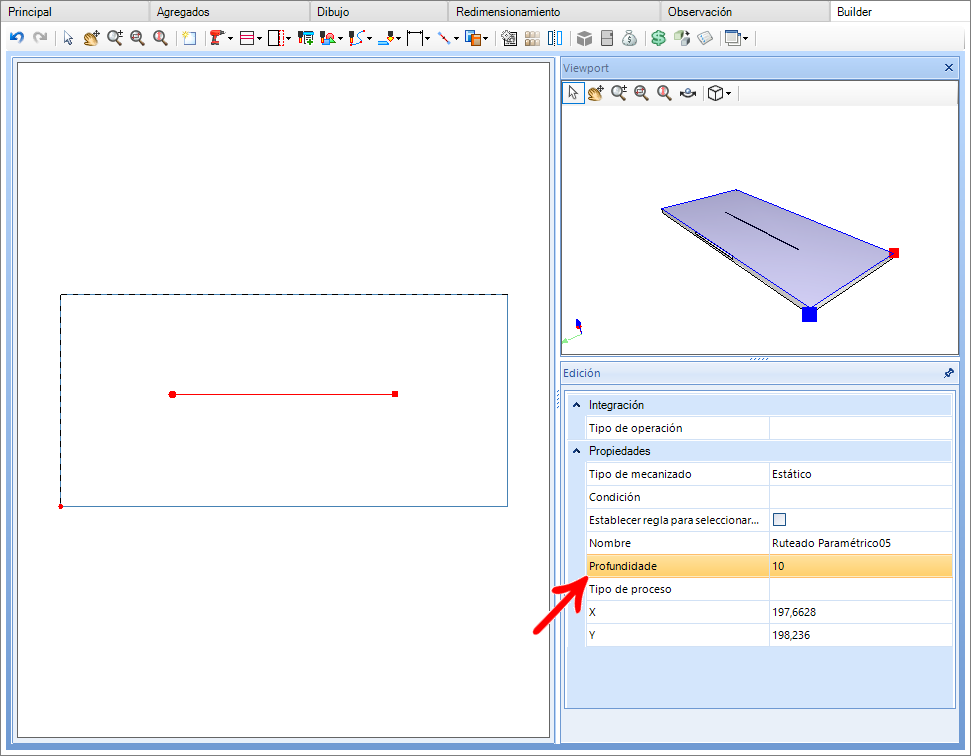
Task: Click the zoom extents magnifier in the main toolbar
Action: pos(160,38)
